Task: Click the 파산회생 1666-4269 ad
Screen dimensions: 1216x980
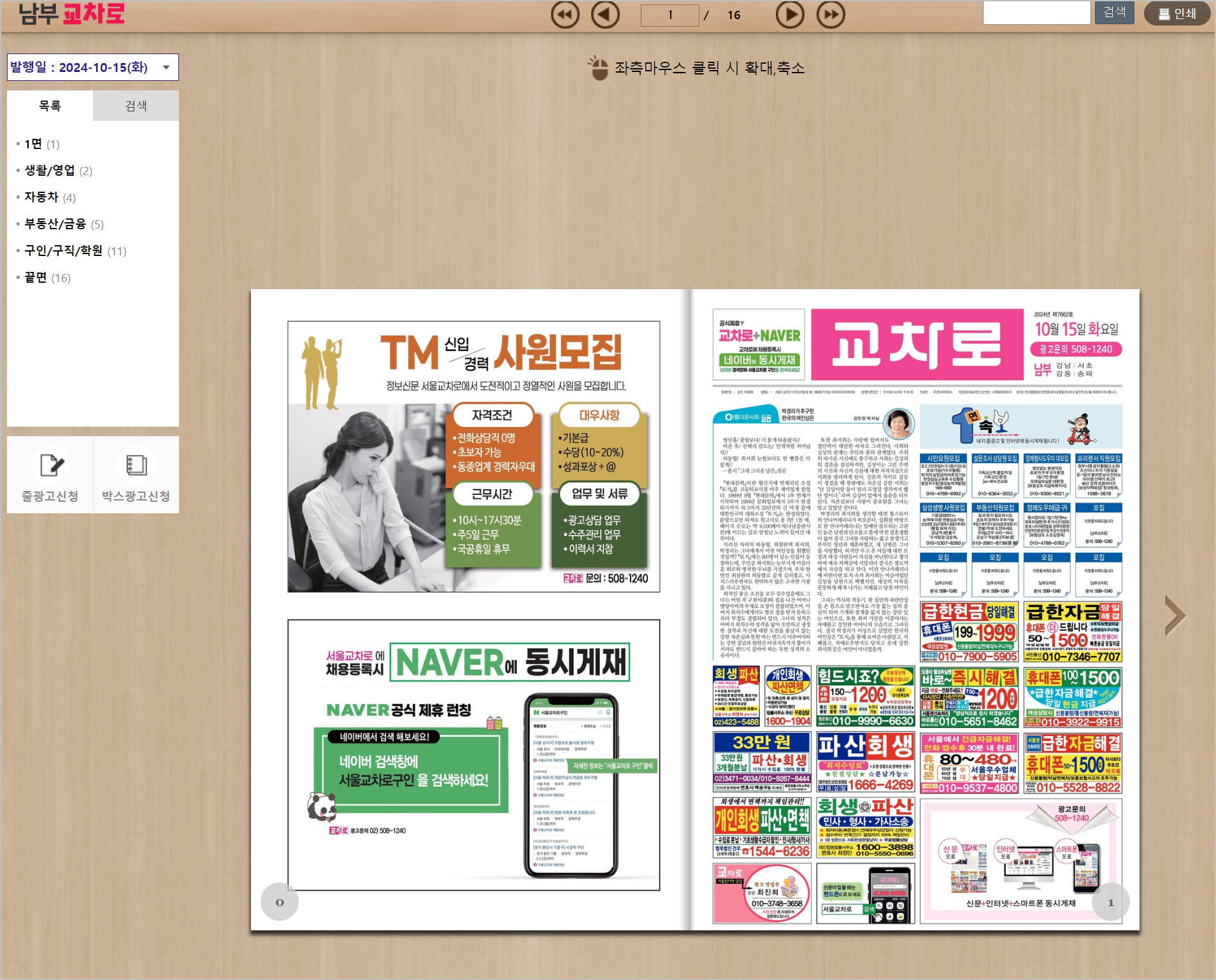Action: click(866, 763)
